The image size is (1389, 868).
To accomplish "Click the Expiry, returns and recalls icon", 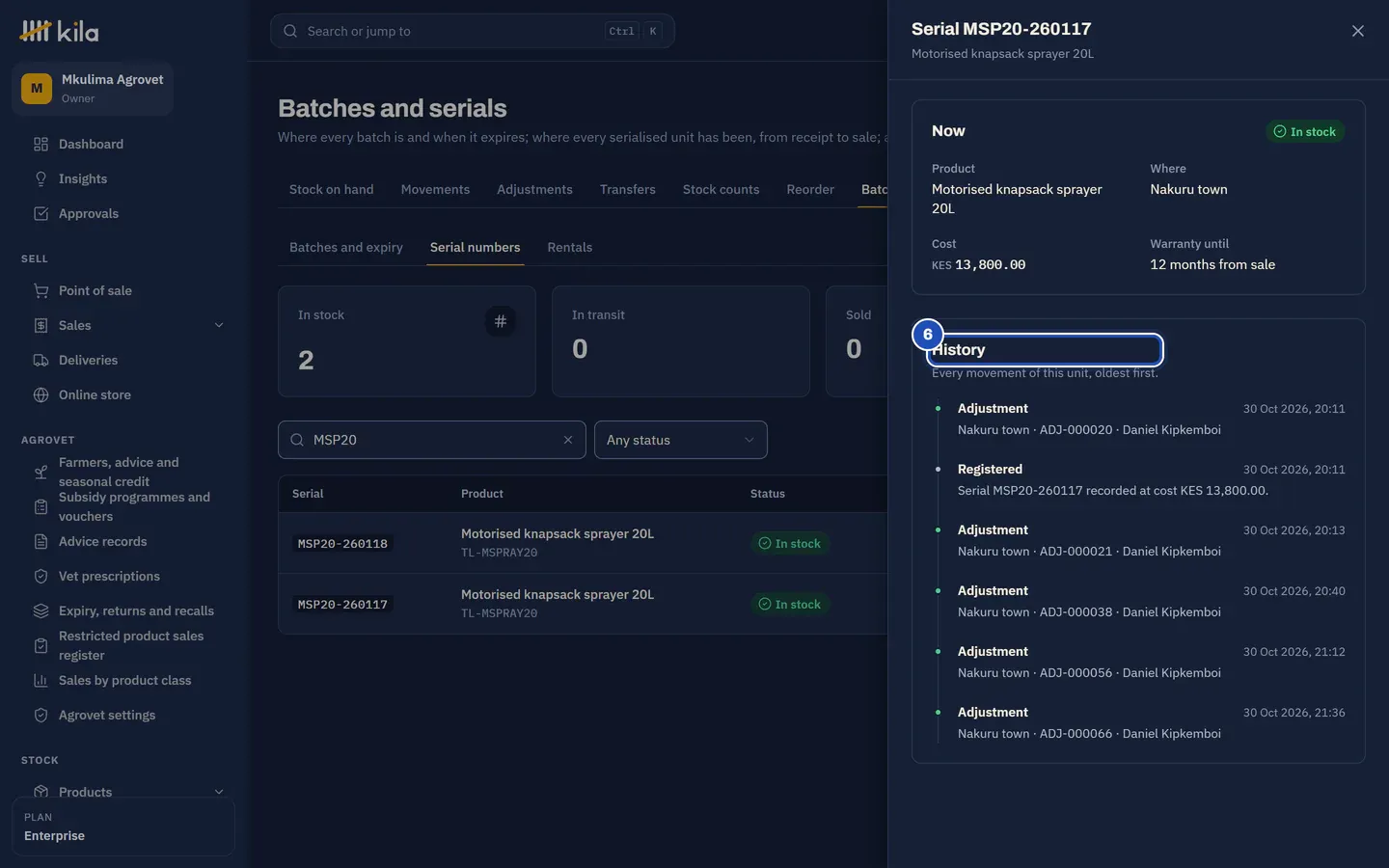I will [x=41, y=611].
